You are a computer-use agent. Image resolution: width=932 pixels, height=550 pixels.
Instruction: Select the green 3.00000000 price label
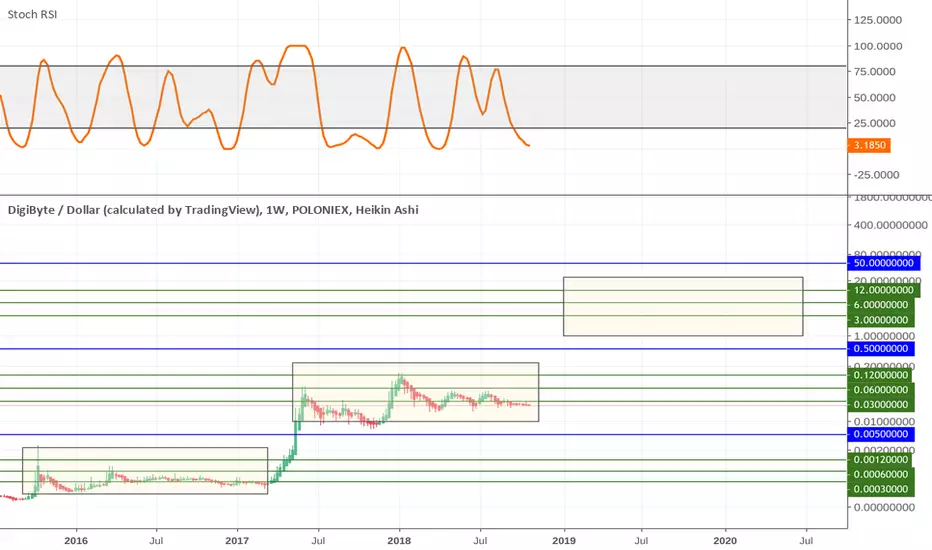pos(880,320)
